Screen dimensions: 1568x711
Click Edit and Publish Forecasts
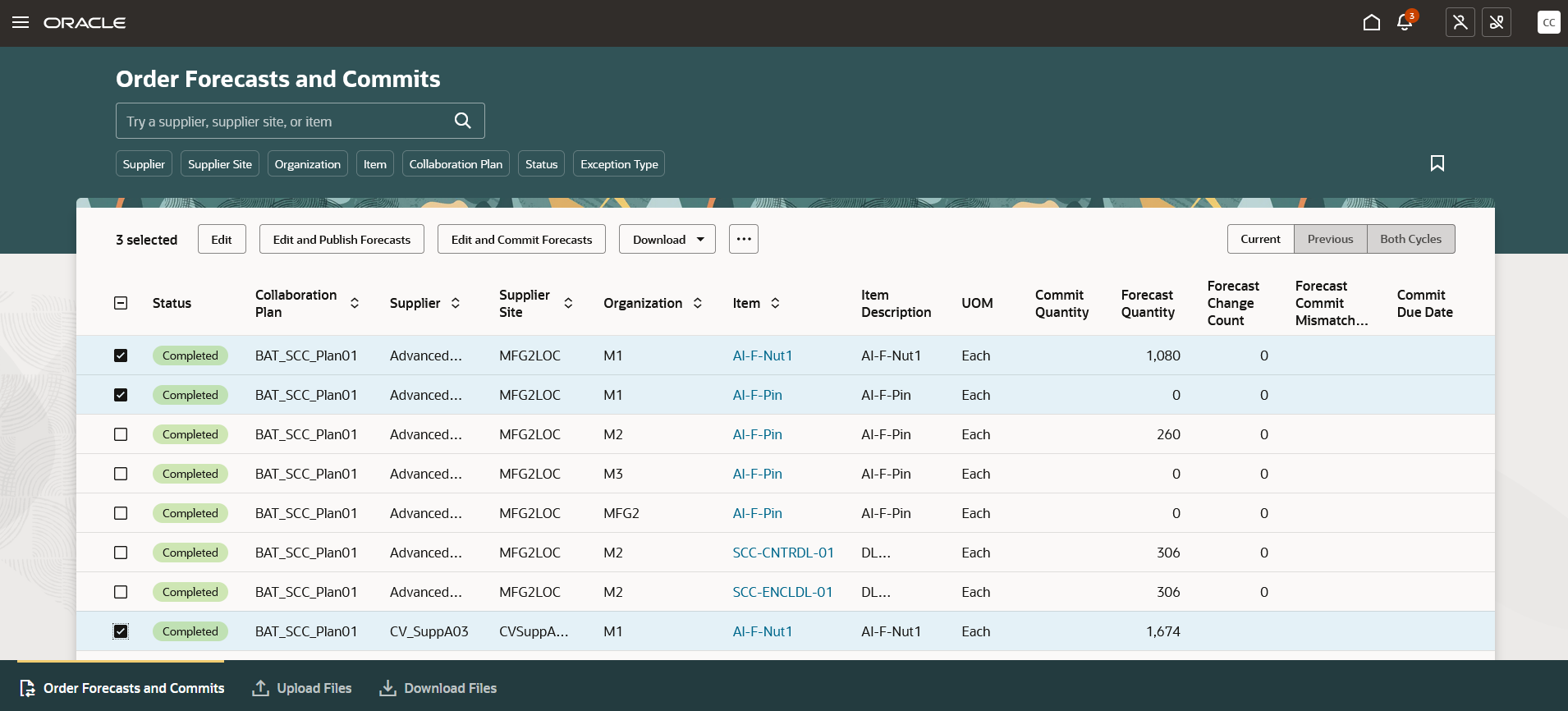pyautogui.click(x=342, y=239)
